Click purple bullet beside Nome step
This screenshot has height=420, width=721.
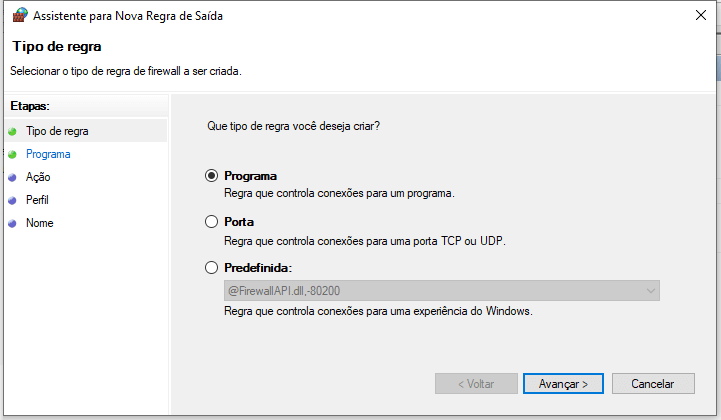point(12,224)
